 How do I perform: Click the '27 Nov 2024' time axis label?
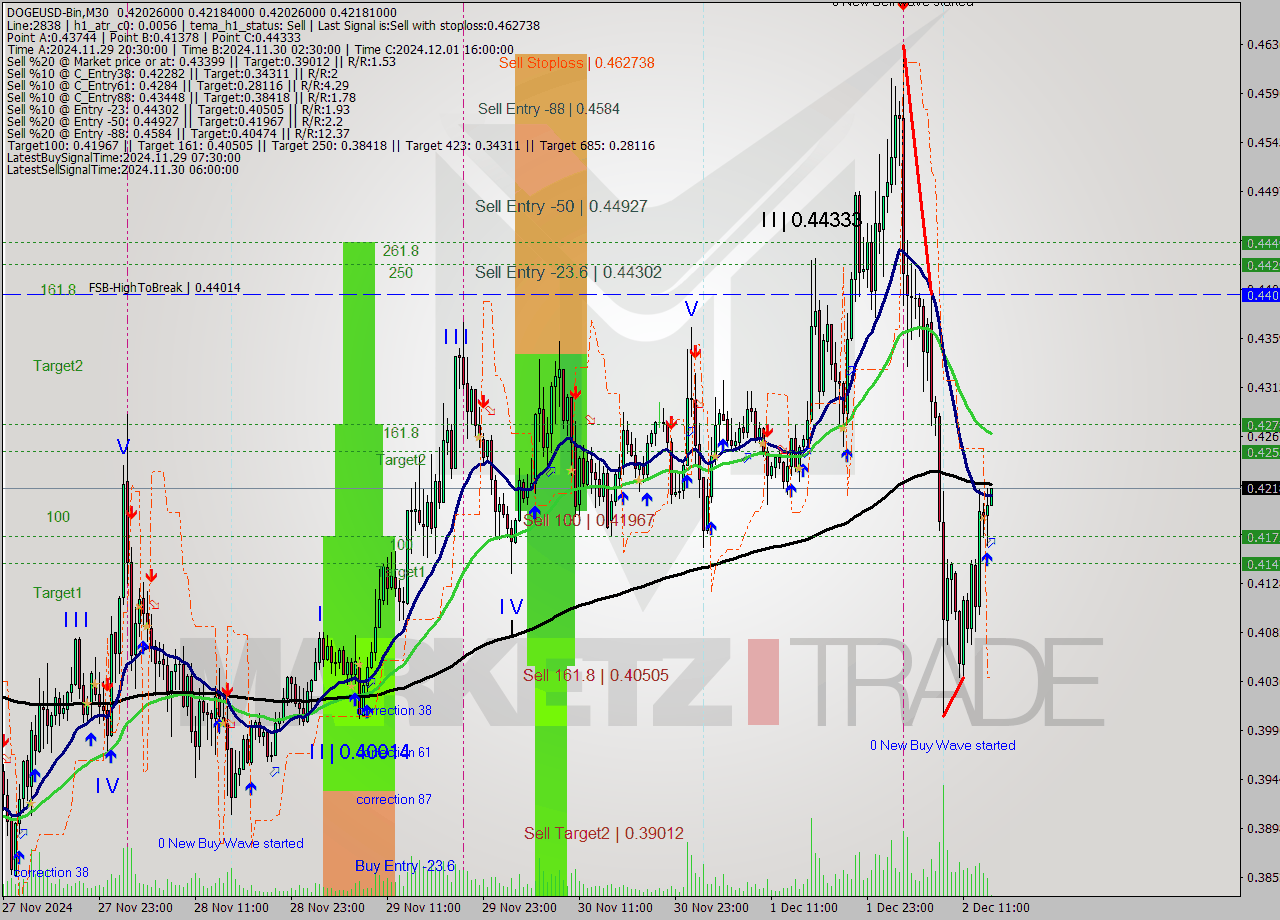(x=38, y=908)
